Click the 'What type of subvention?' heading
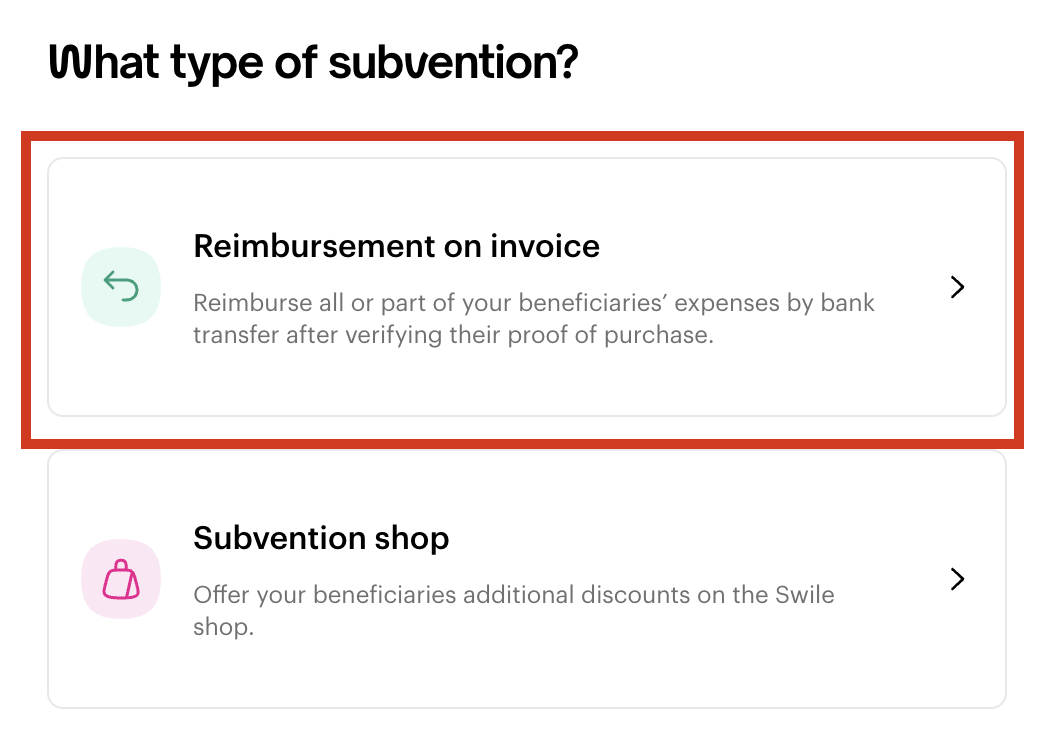The width and height of the screenshot is (1064, 742). pyautogui.click(x=314, y=63)
